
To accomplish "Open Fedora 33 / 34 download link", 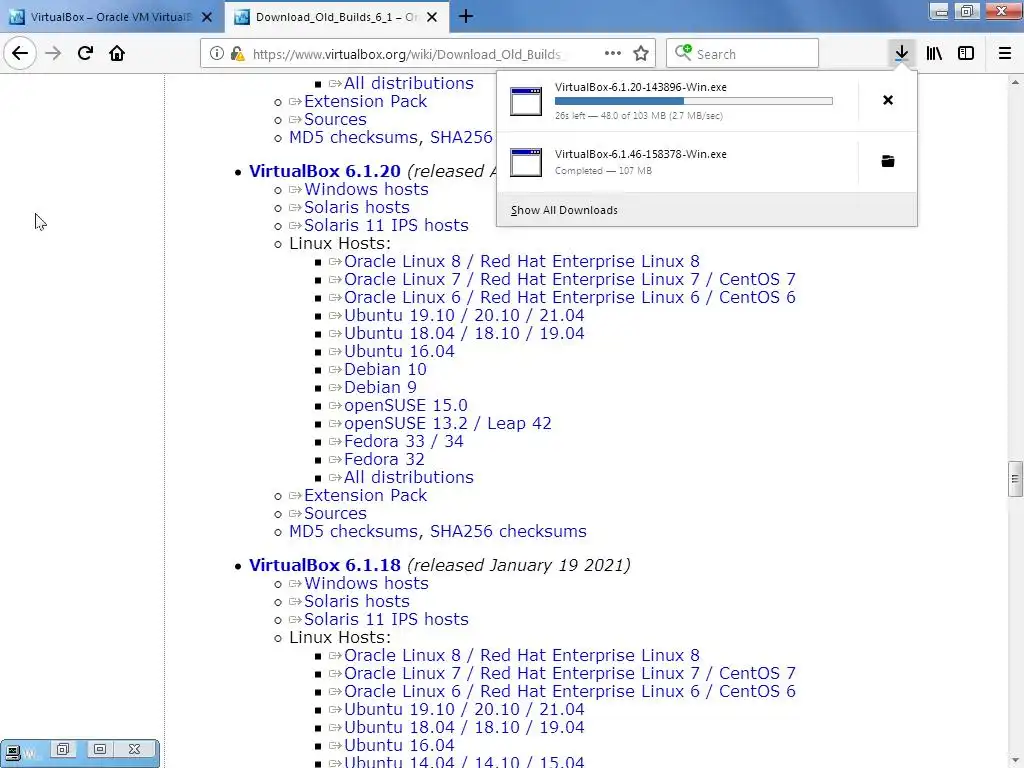I will click(404, 441).
